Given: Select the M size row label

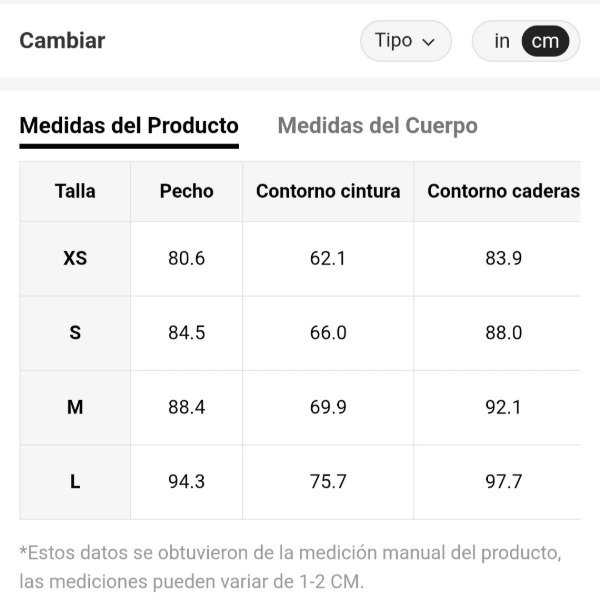Looking at the screenshot, I should click(x=75, y=407).
